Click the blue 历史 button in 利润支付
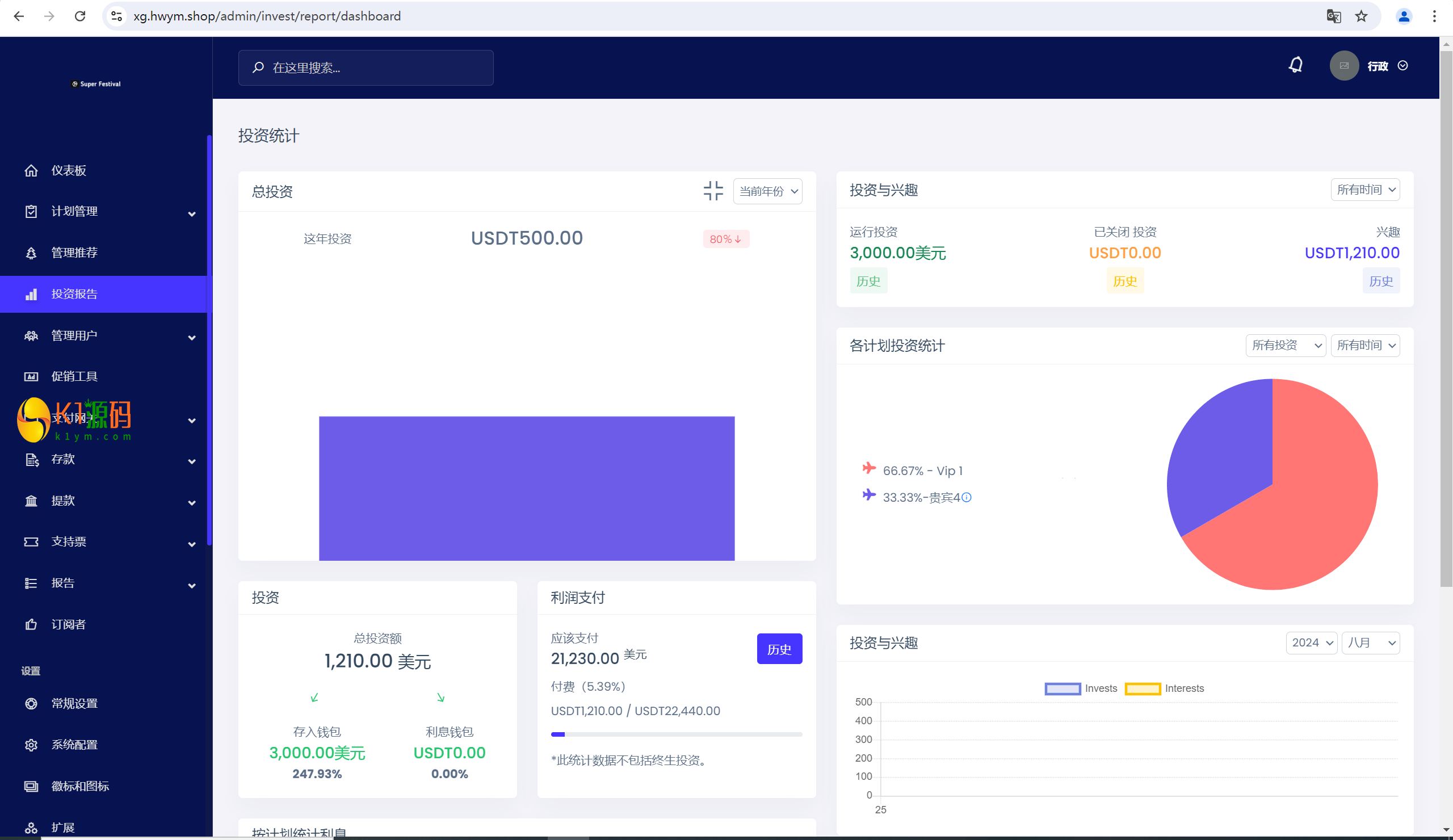1453x840 pixels. click(779, 649)
